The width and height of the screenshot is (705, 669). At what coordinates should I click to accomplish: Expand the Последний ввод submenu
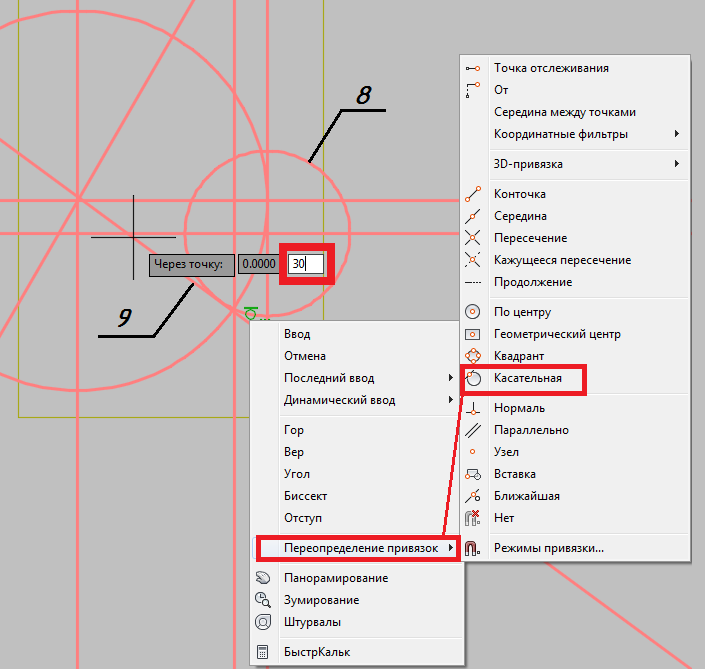coord(450,378)
